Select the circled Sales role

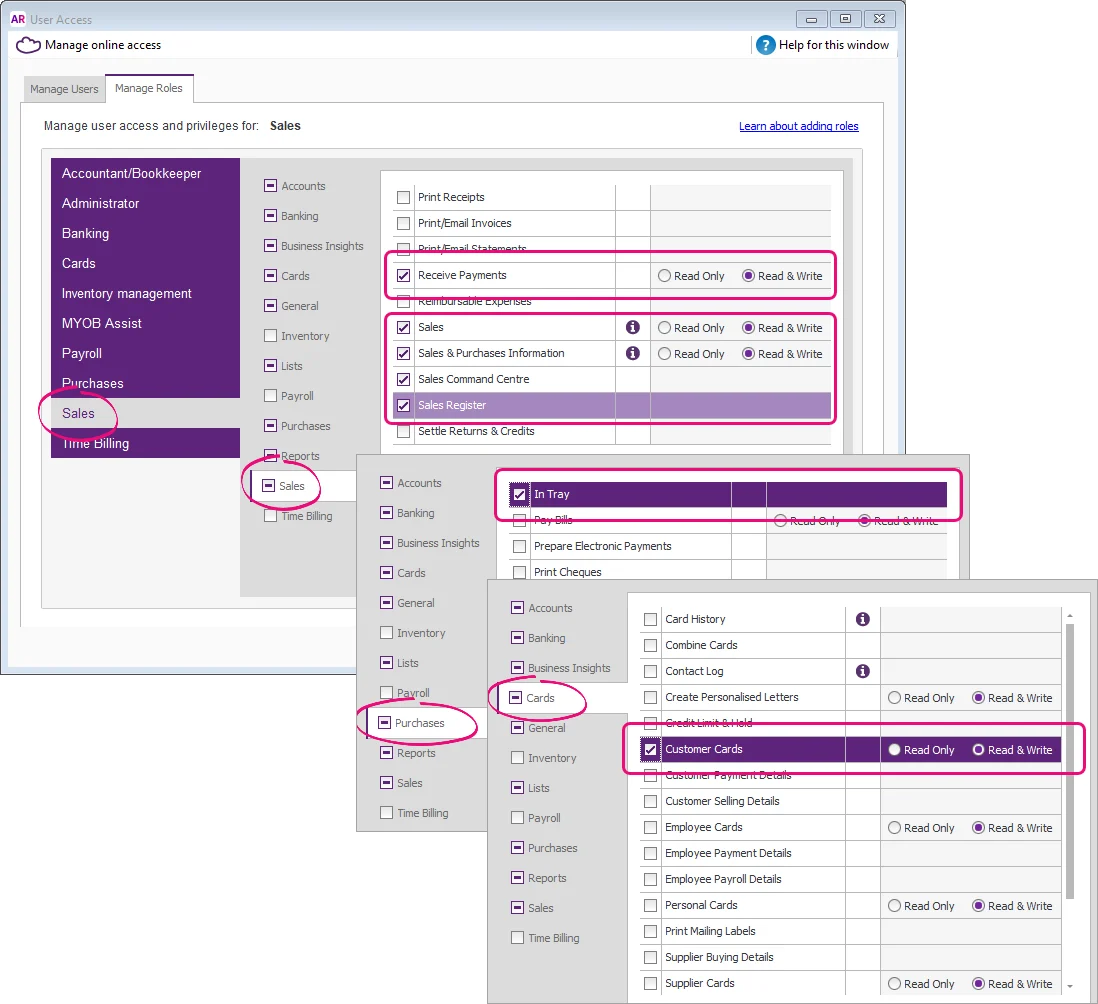pos(146,413)
